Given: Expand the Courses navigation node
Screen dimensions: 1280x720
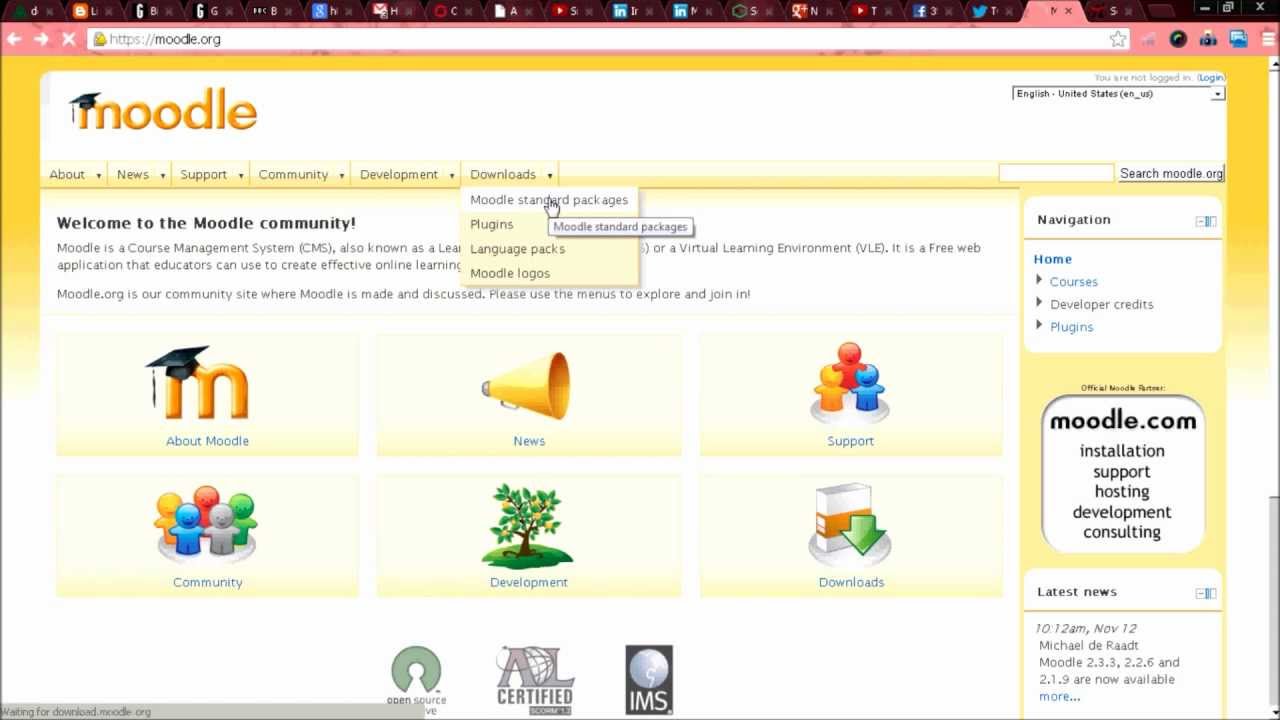Looking at the screenshot, I should tap(1039, 281).
